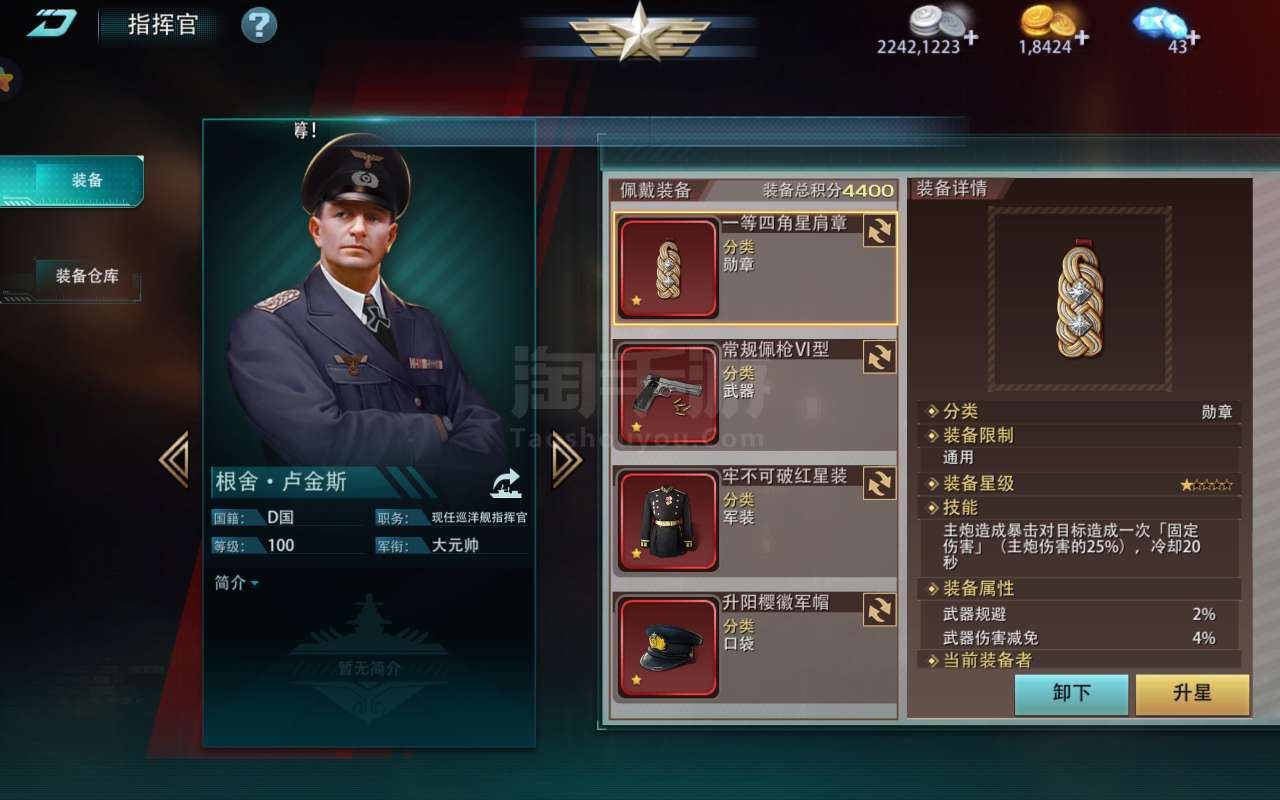Click the 装备星级 star rating

(x=1206, y=485)
